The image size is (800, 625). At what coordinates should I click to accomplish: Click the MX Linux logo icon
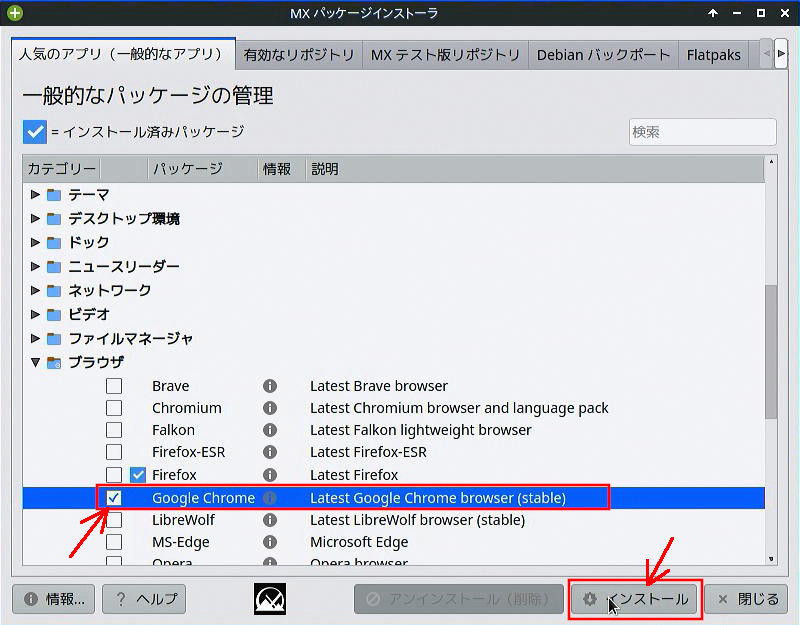270,598
